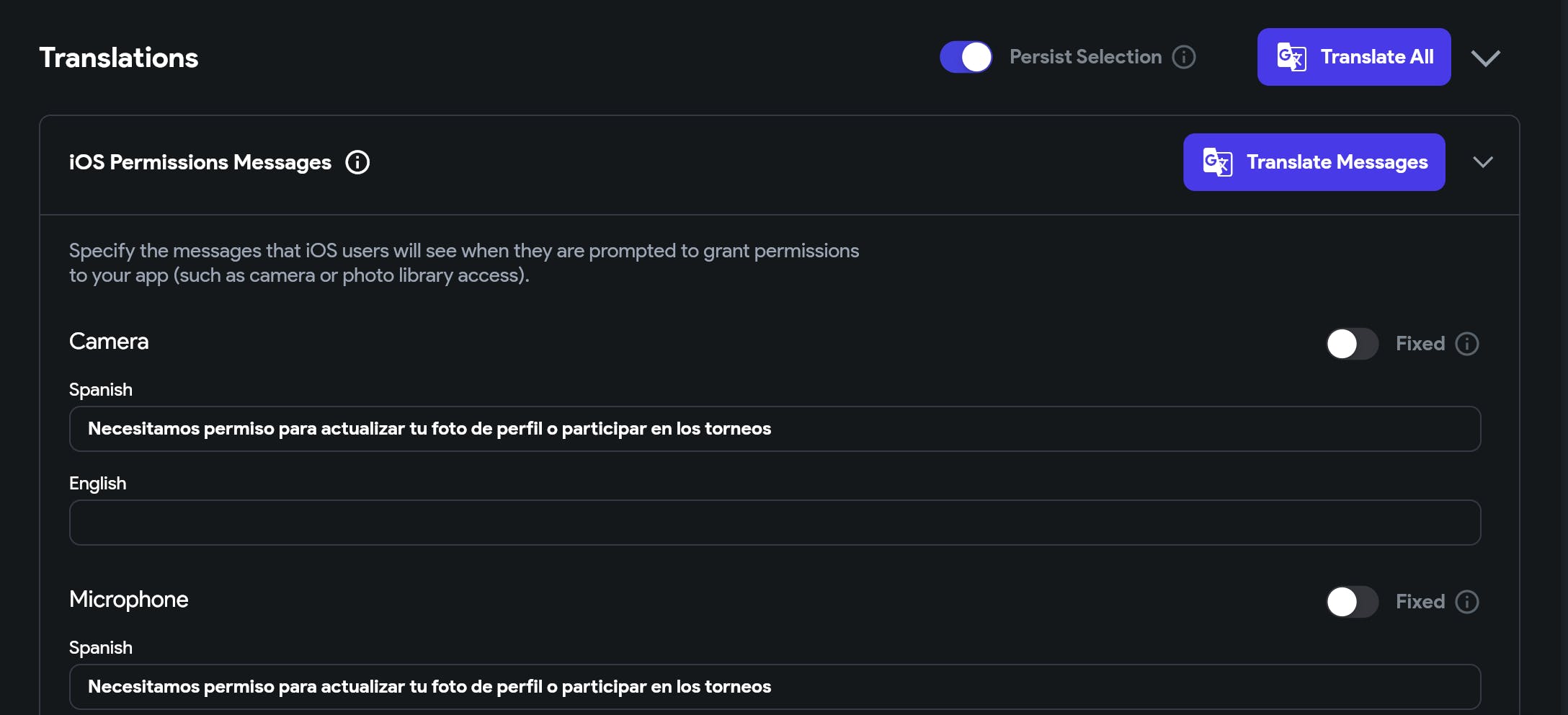
Task: Click the translate icon in Translate All
Action: (1291, 57)
